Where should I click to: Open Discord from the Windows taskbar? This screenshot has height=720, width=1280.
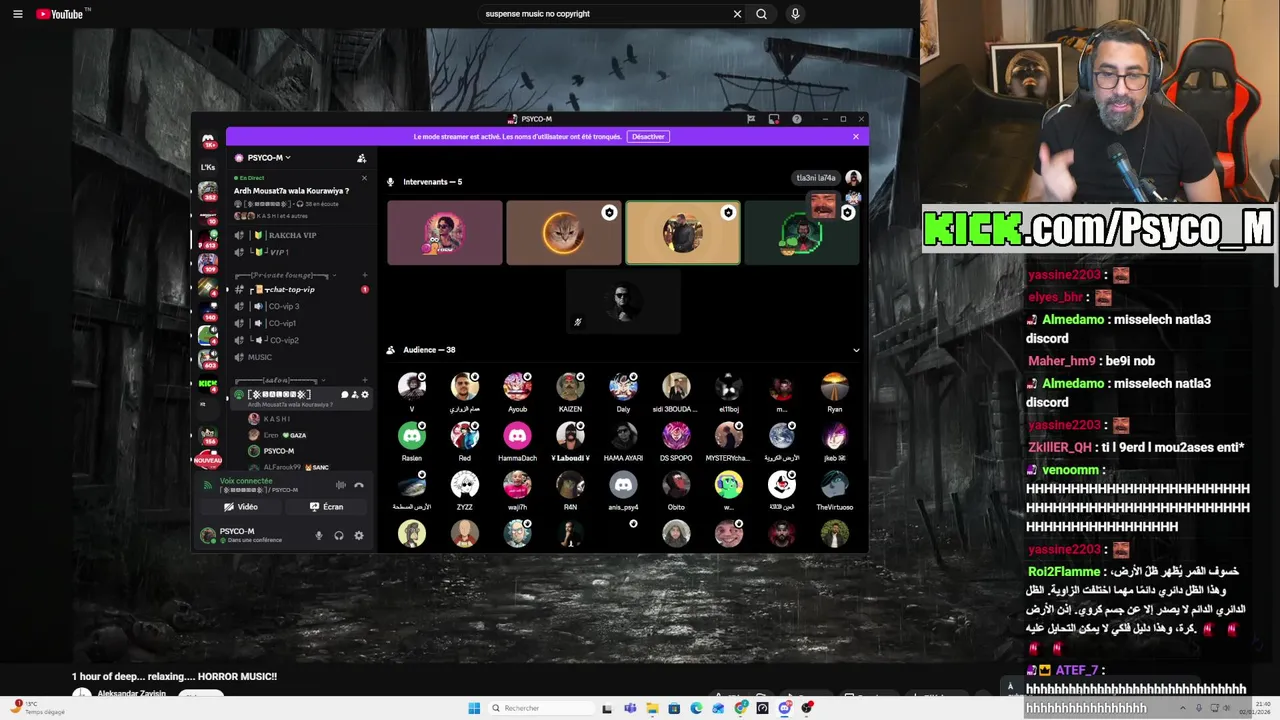click(x=785, y=708)
